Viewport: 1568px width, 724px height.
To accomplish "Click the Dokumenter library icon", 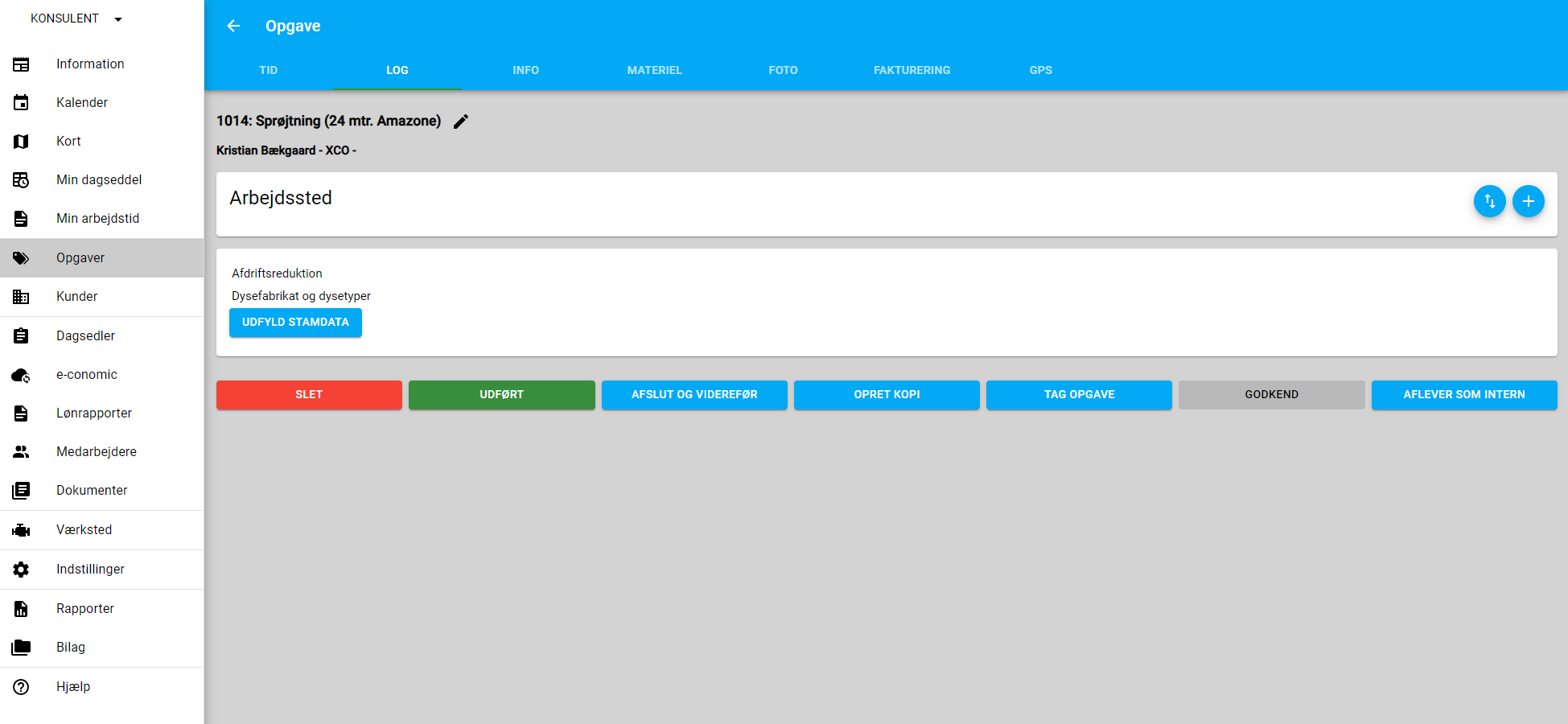I will (x=21, y=491).
